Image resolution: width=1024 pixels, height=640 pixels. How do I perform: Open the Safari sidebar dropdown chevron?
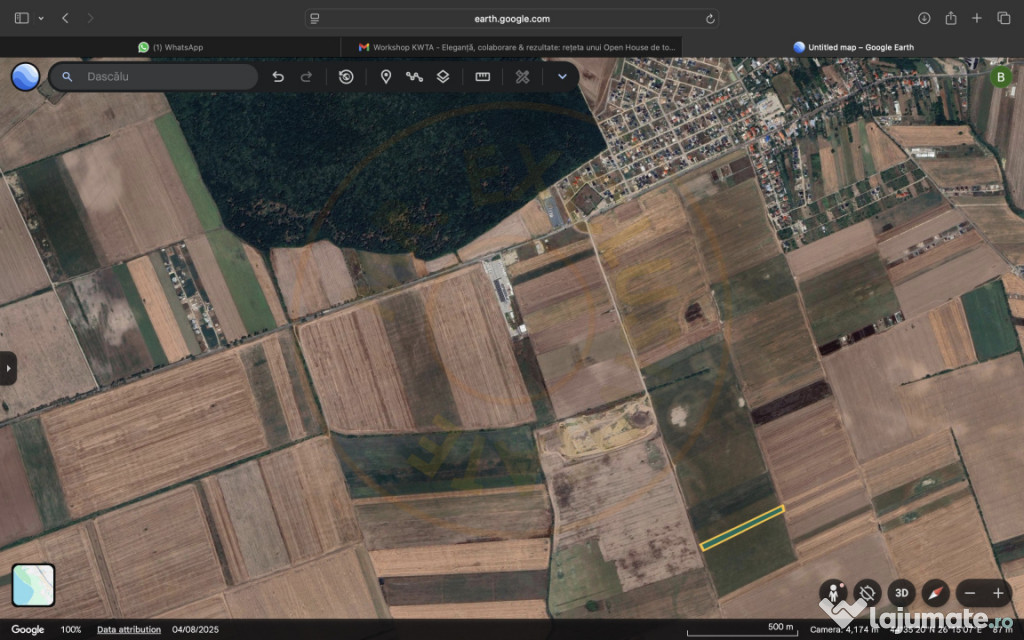(41, 18)
